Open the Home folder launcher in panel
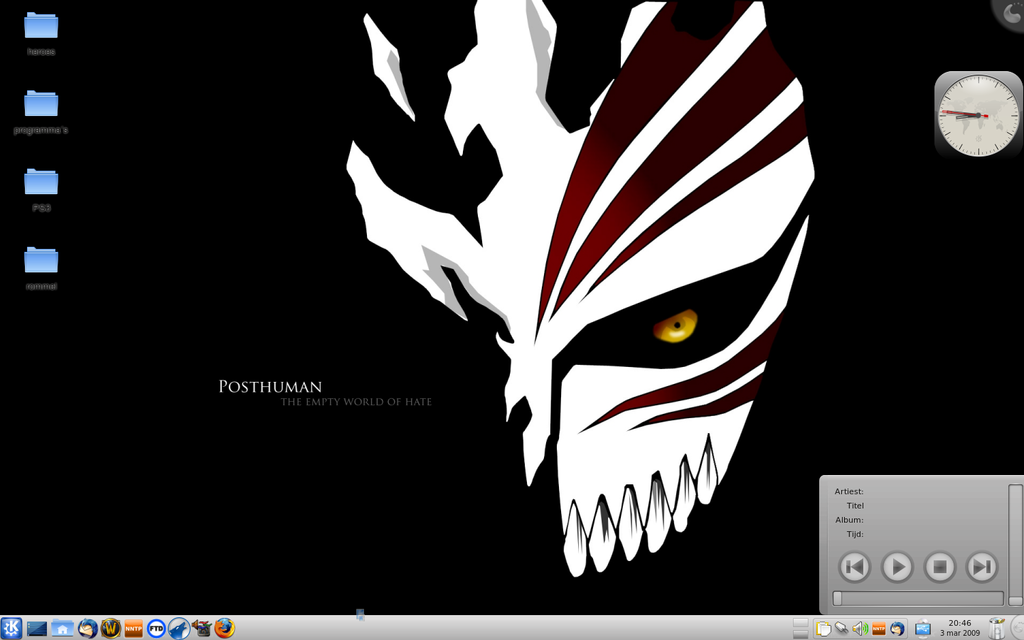Viewport: 1024px width, 640px height. (62, 628)
